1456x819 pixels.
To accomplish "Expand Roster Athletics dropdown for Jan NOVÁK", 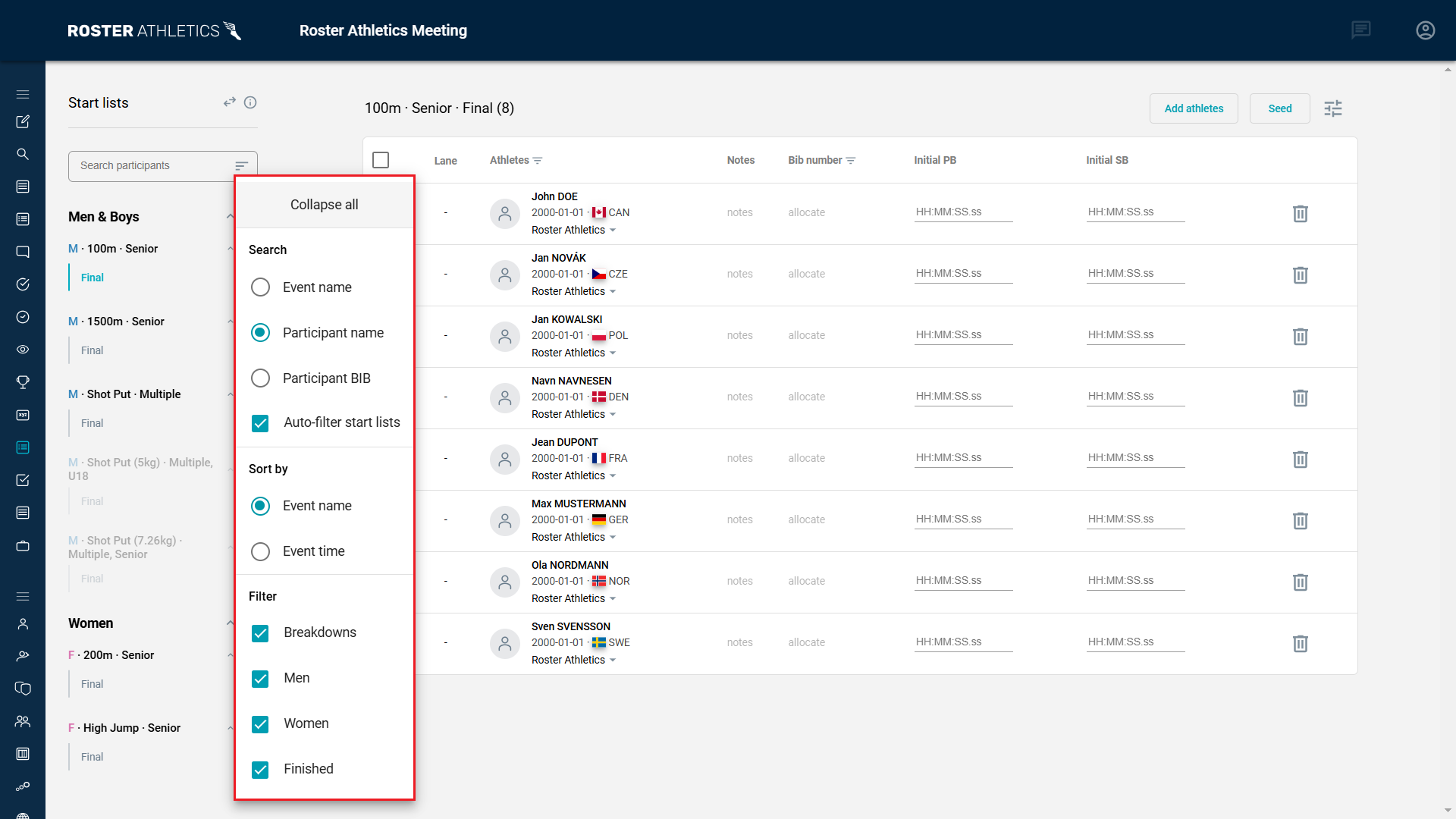I will [613, 292].
